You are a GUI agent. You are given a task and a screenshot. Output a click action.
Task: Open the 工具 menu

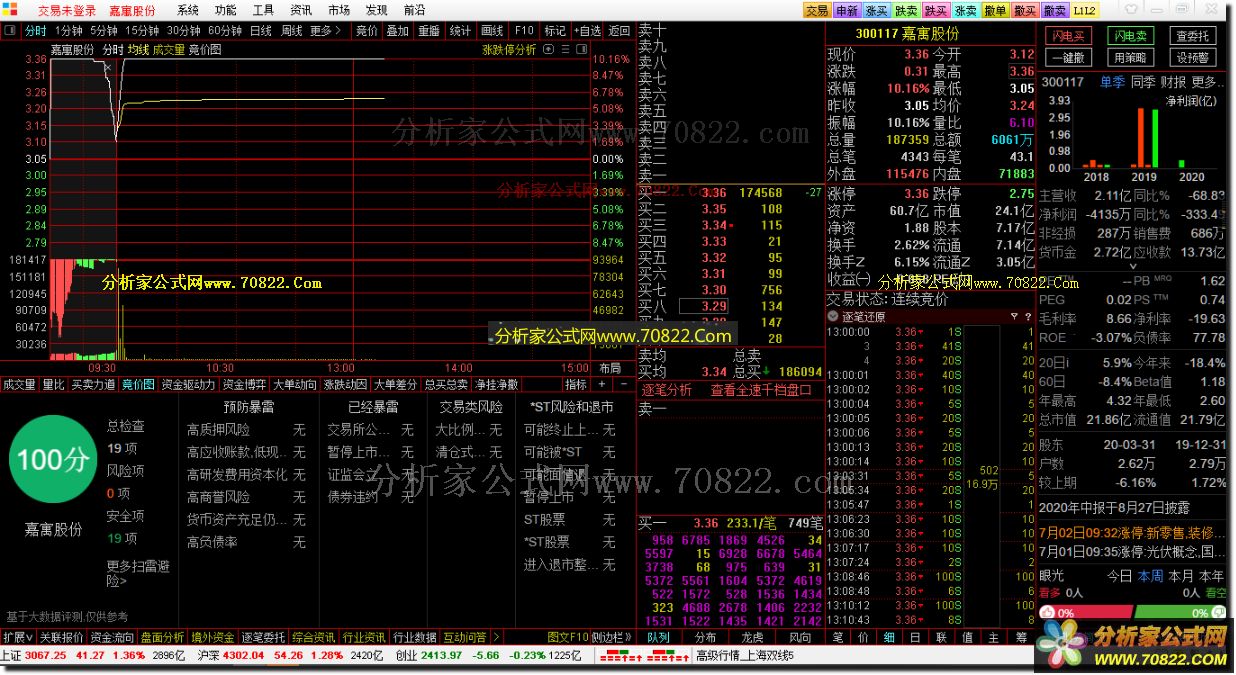(x=263, y=10)
